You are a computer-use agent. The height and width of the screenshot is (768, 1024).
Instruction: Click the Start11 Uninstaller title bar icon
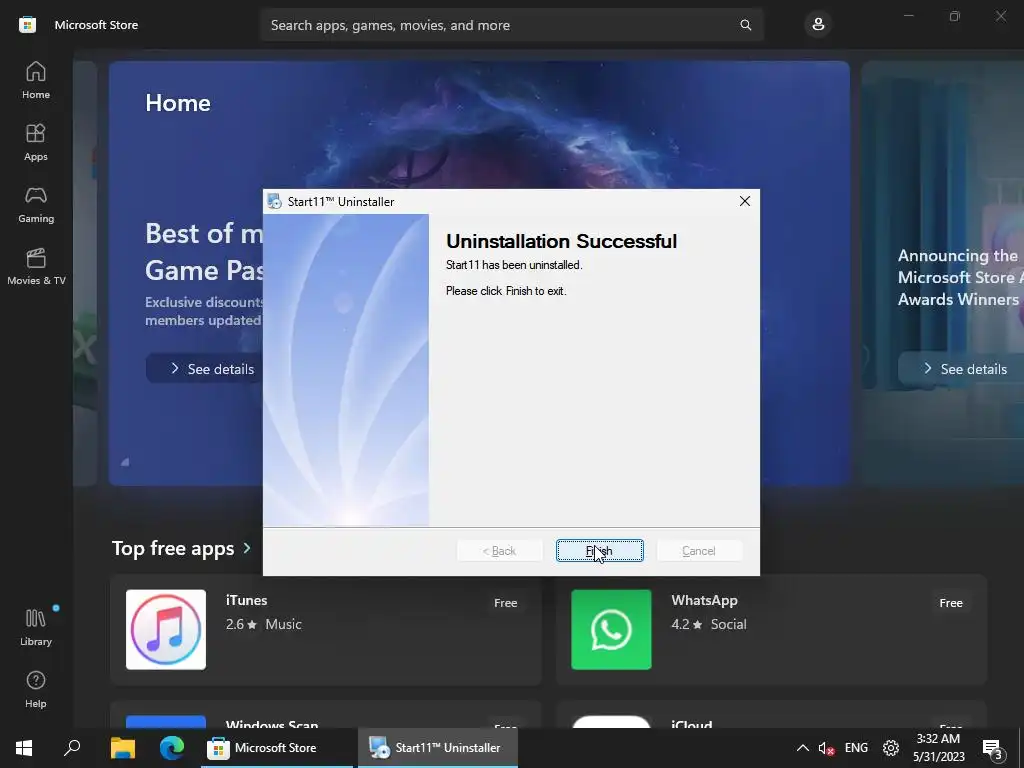pos(274,201)
